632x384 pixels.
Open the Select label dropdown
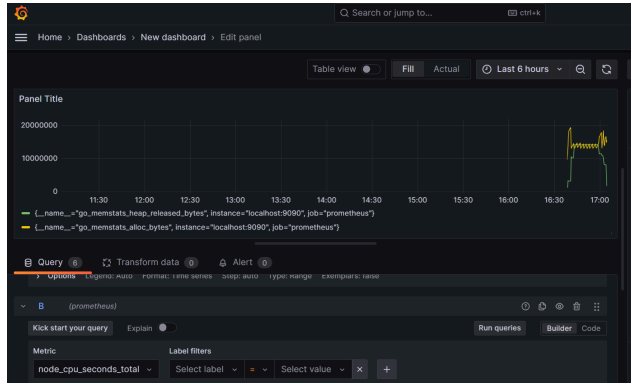pyautogui.click(x=207, y=369)
